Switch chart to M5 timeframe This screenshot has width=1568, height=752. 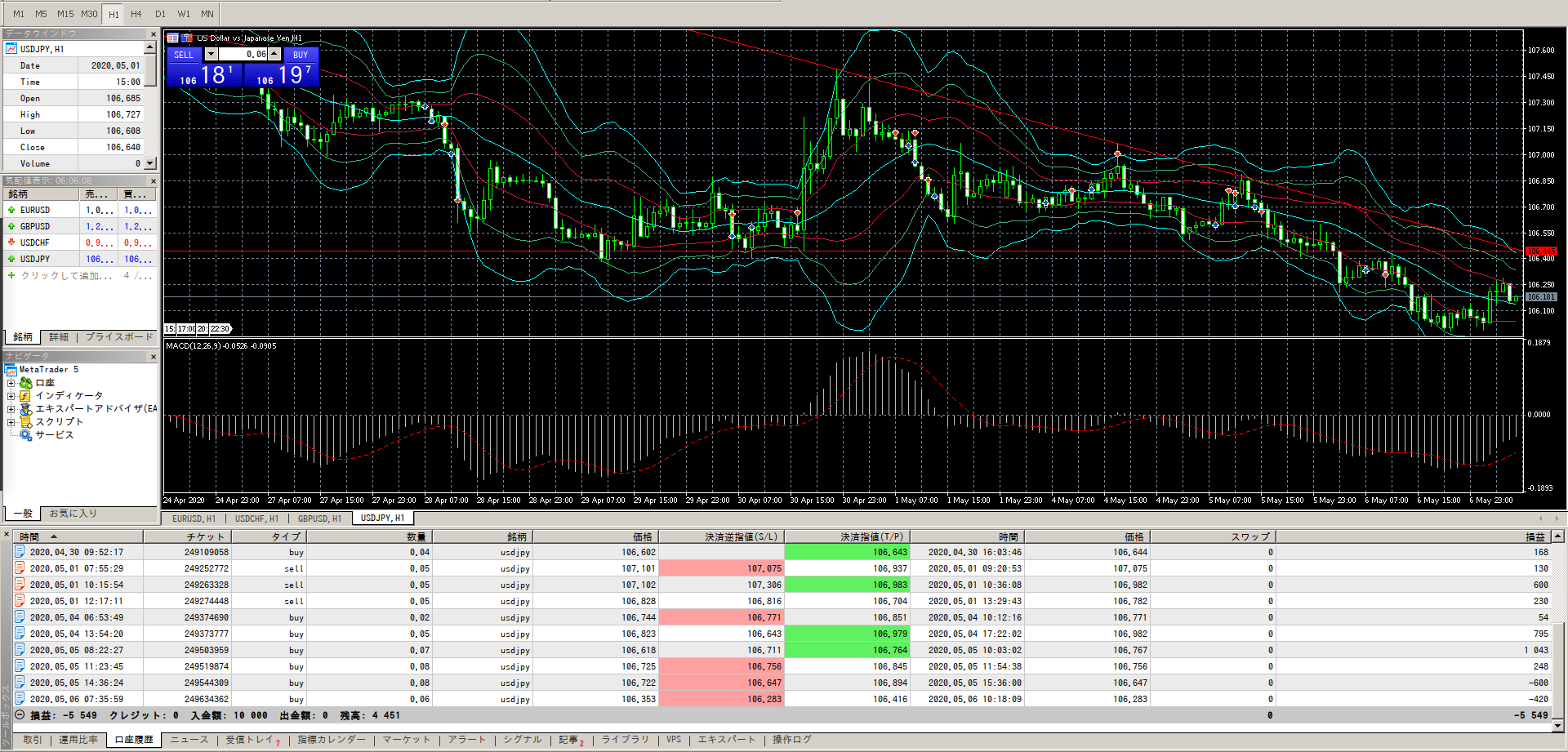(41, 14)
